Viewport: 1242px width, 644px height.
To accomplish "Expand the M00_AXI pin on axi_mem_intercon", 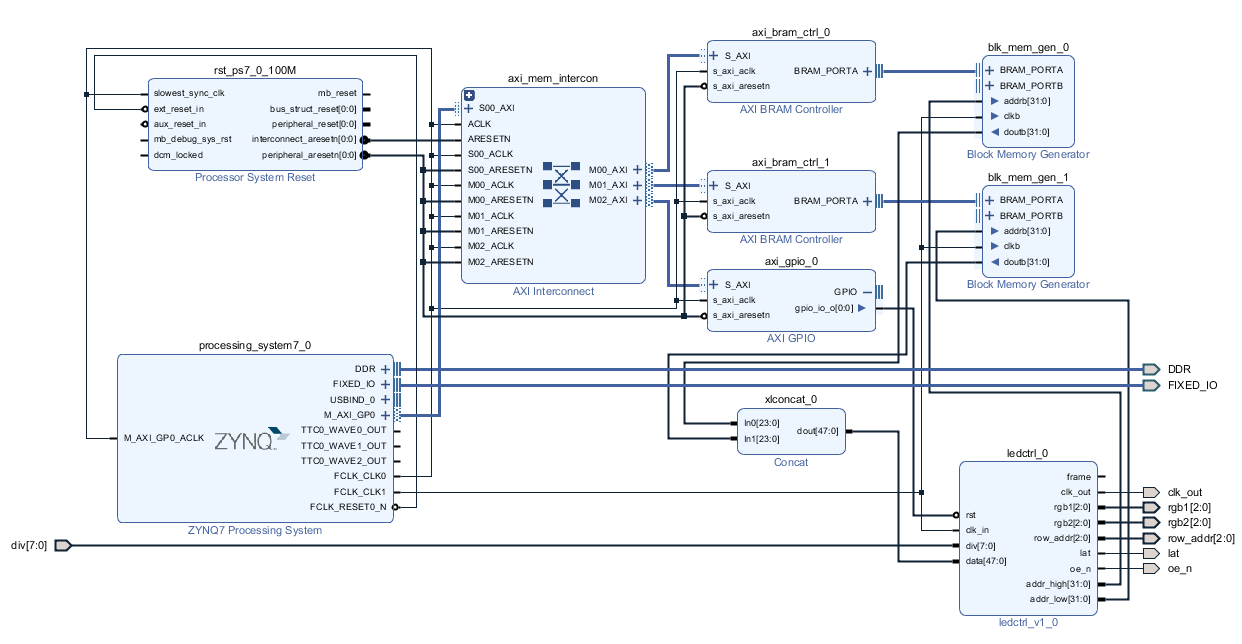I will (637, 170).
